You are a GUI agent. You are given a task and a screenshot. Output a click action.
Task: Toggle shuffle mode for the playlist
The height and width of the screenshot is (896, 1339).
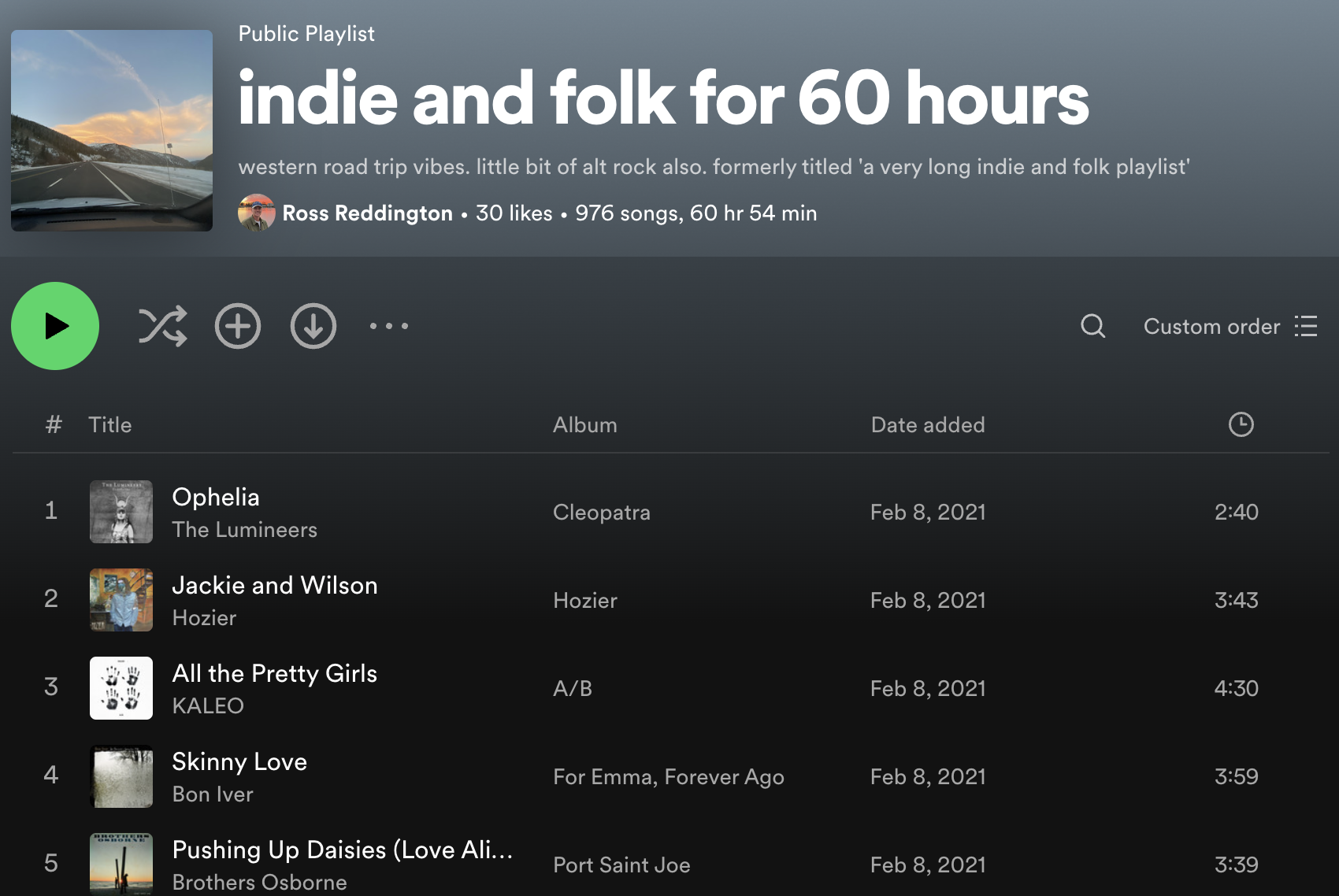[x=162, y=326]
